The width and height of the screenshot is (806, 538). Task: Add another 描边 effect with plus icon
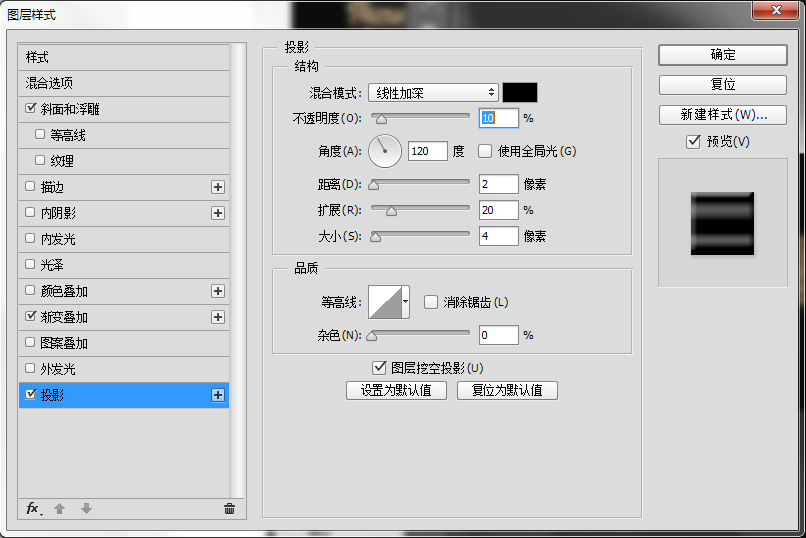point(218,187)
